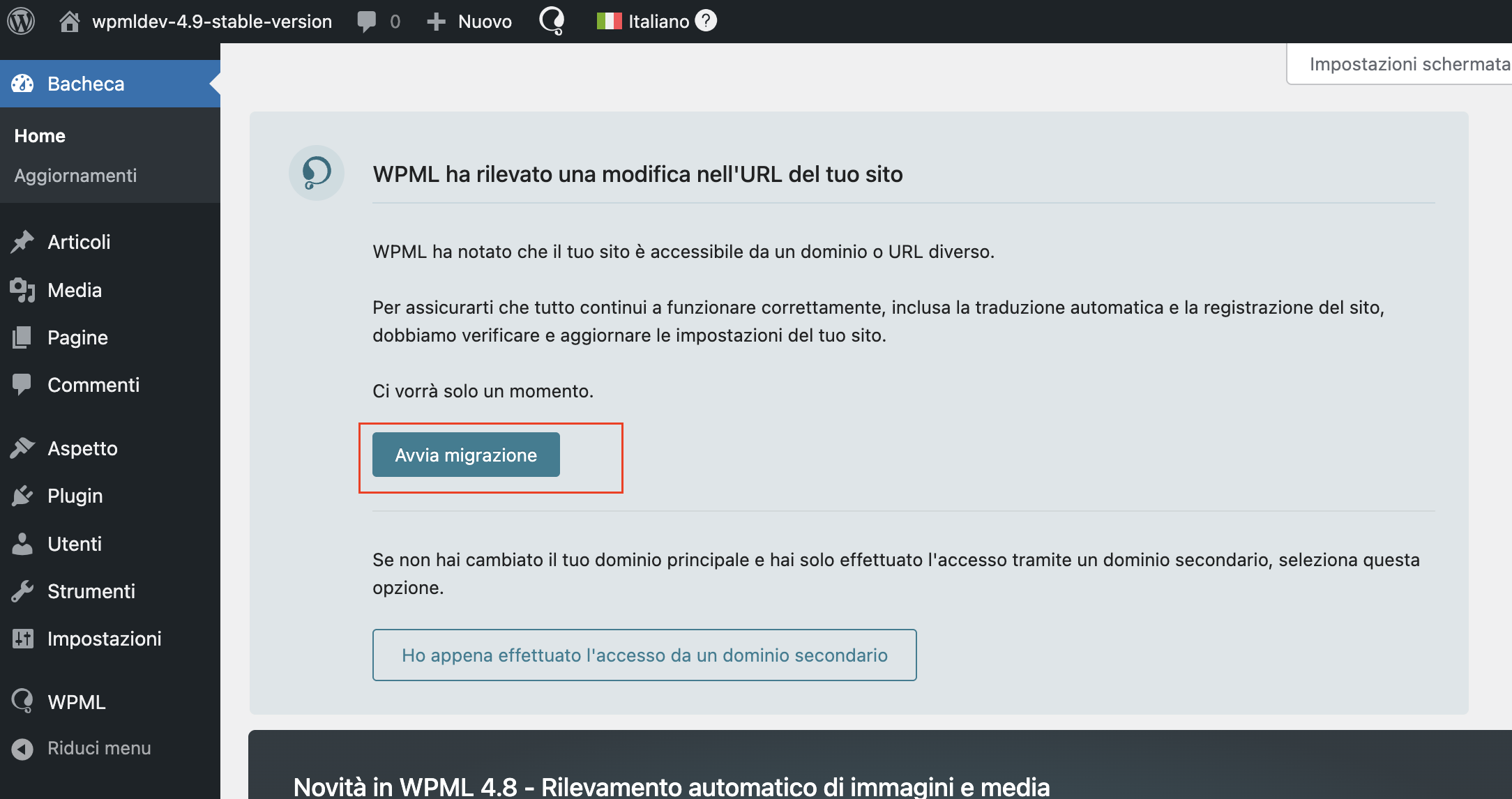This screenshot has height=799, width=1512.
Task: Click the Articoli pin icon
Action: pyautogui.click(x=22, y=242)
